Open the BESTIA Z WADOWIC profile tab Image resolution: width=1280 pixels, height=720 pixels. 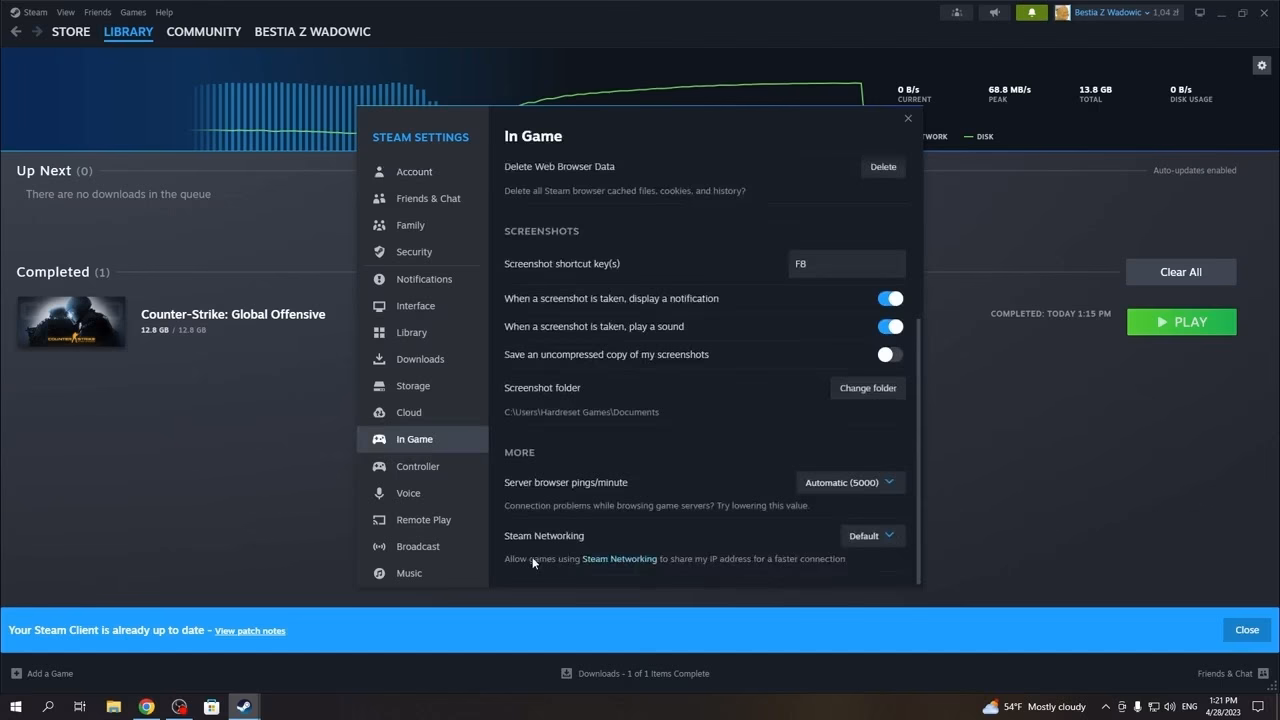point(312,32)
